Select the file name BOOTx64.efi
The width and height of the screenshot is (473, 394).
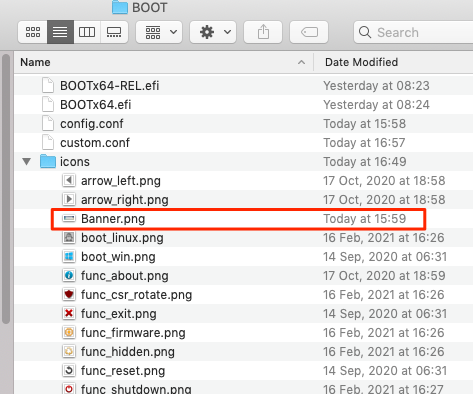(95, 105)
